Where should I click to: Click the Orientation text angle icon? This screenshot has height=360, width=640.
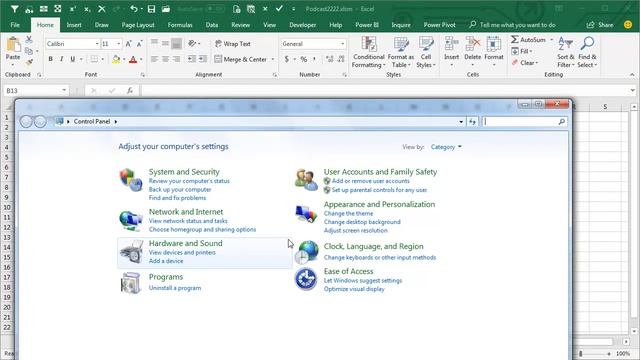192,43
